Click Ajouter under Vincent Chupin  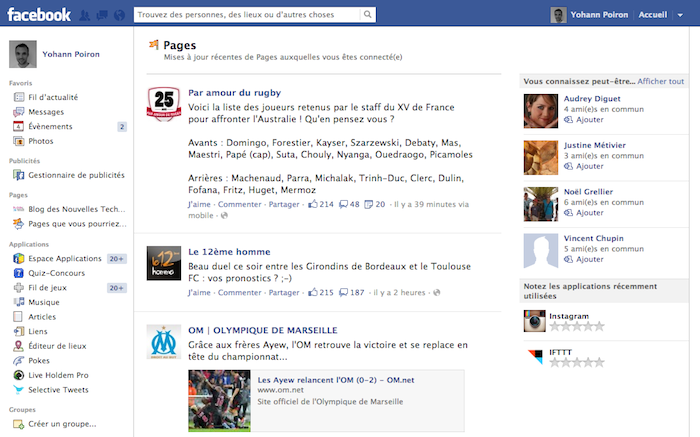[589, 259]
